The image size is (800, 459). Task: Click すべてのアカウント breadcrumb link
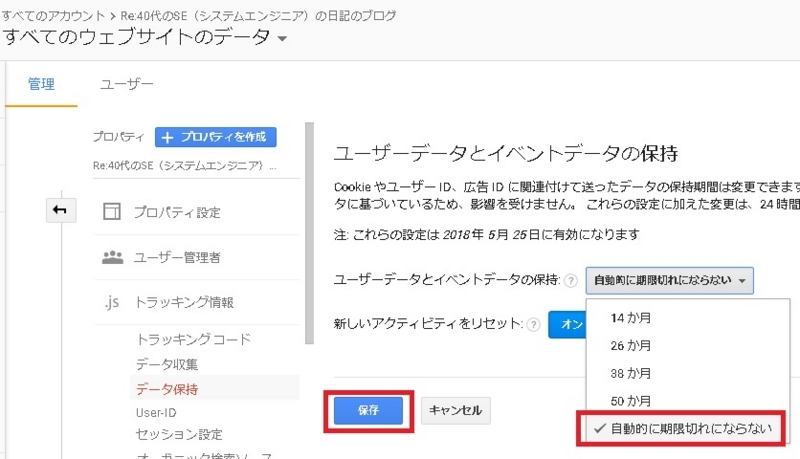(53, 16)
